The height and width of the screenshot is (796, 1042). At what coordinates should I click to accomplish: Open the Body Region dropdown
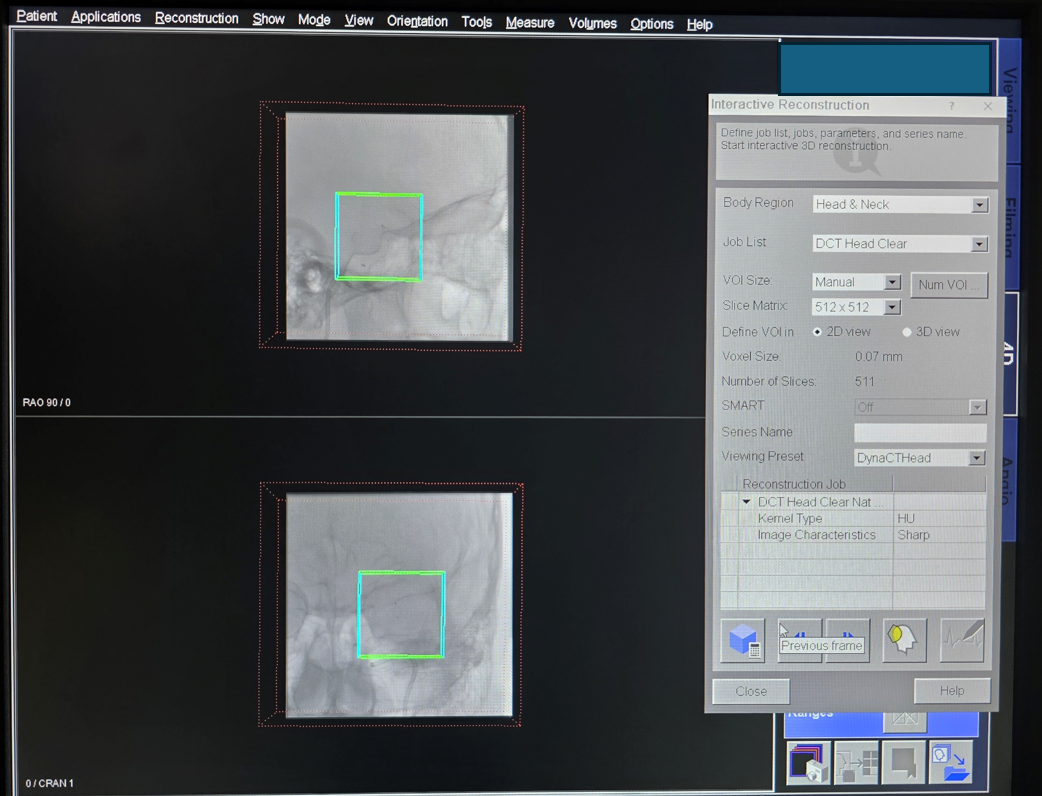click(x=979, y=205)
